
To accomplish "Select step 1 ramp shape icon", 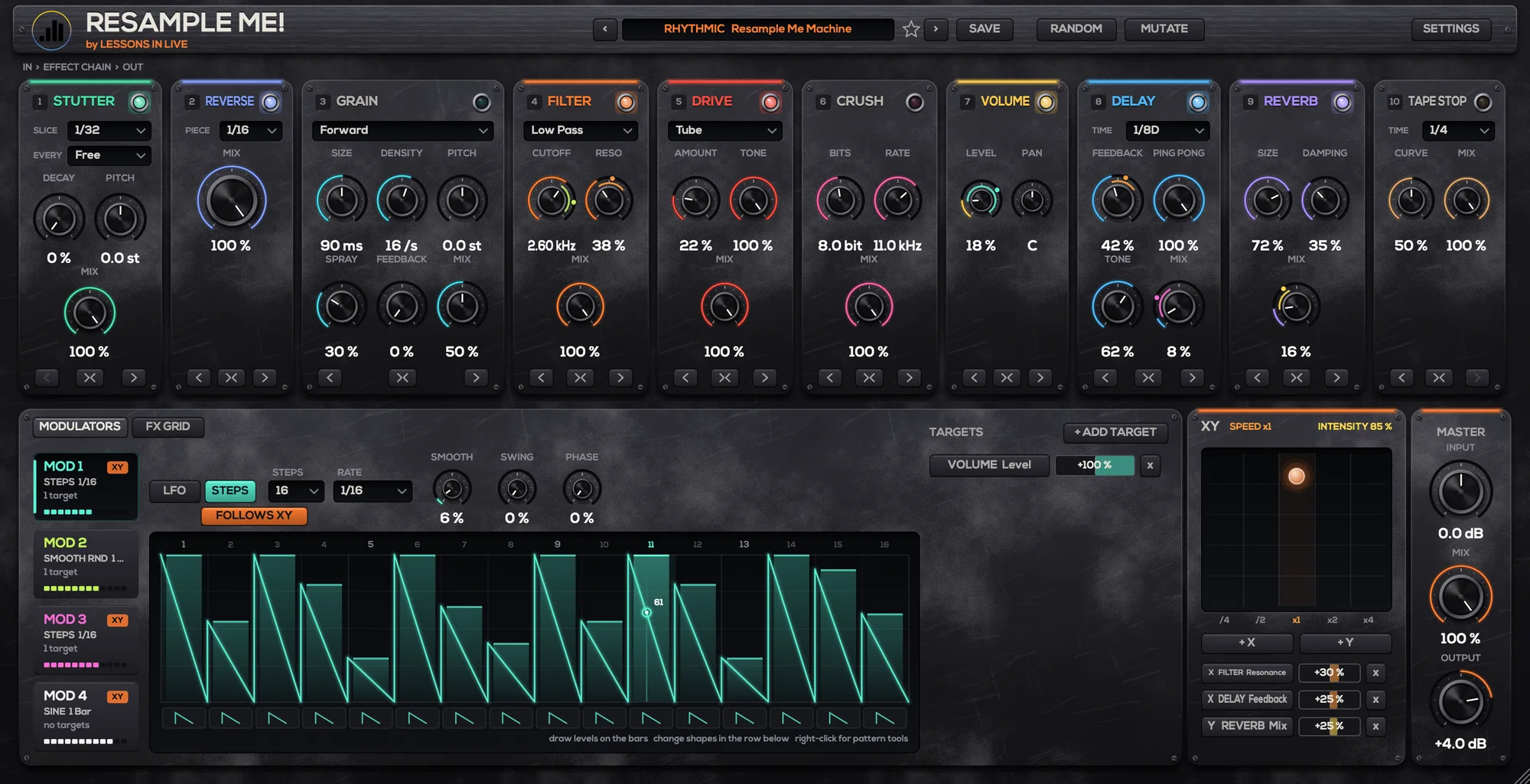I will point(184,718).
